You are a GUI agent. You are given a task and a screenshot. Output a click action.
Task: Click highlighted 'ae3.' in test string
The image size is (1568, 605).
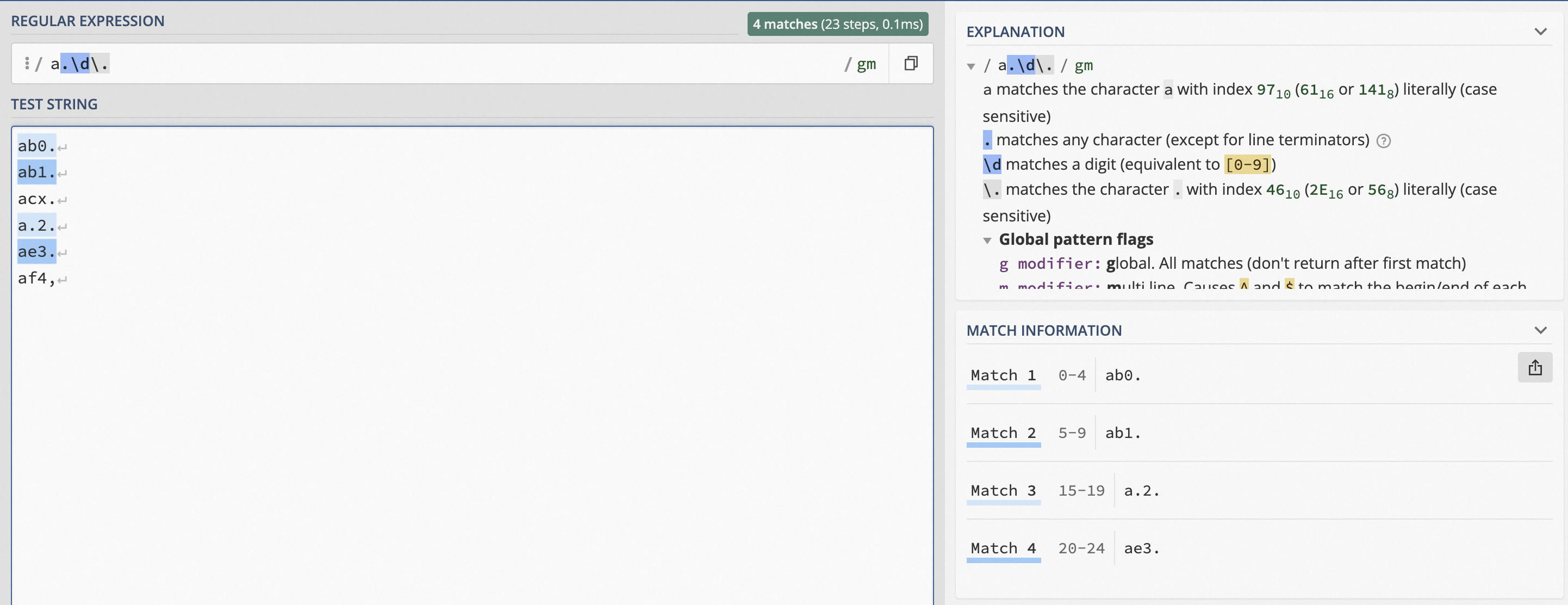[36, 251]
